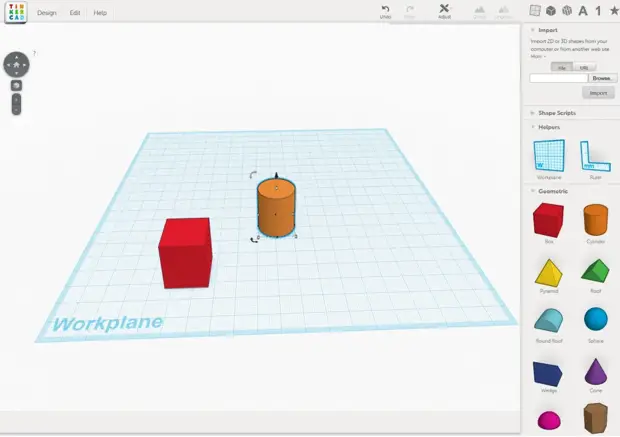Click the Undo icon
This screenshot has width=620, height=437.
pos(385,9)
